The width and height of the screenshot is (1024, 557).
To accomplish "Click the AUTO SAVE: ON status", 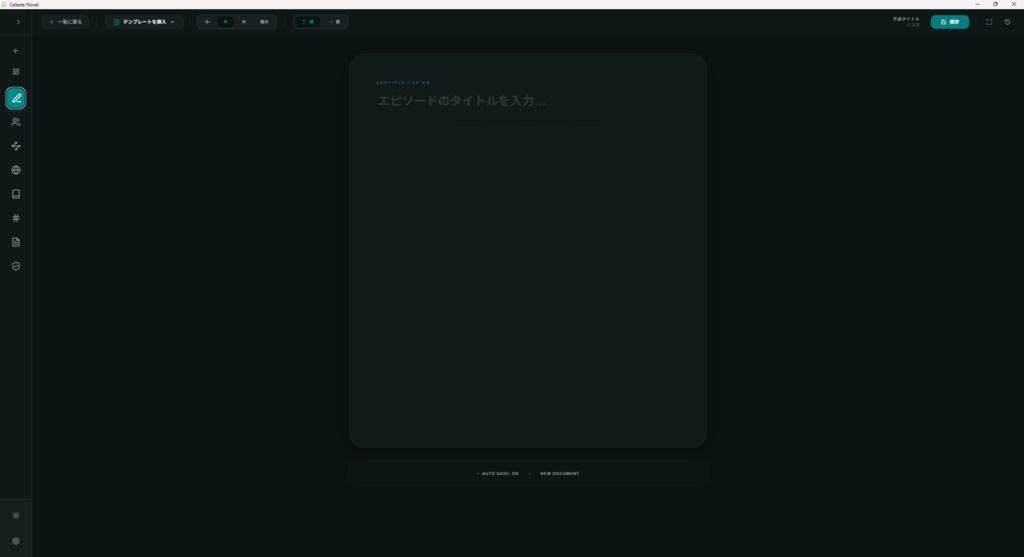I will 498,474.
